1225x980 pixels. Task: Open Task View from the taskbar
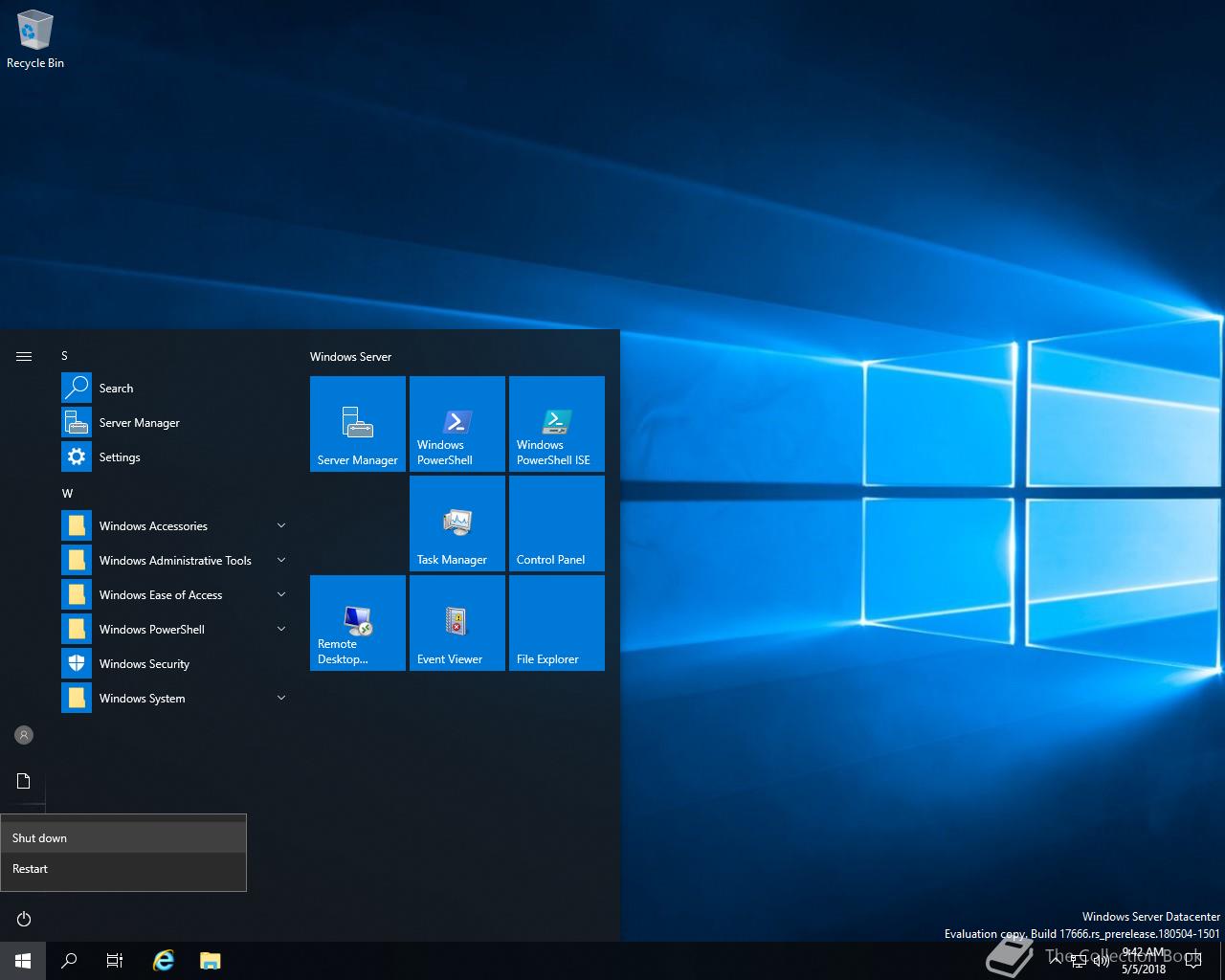[115, 961]
